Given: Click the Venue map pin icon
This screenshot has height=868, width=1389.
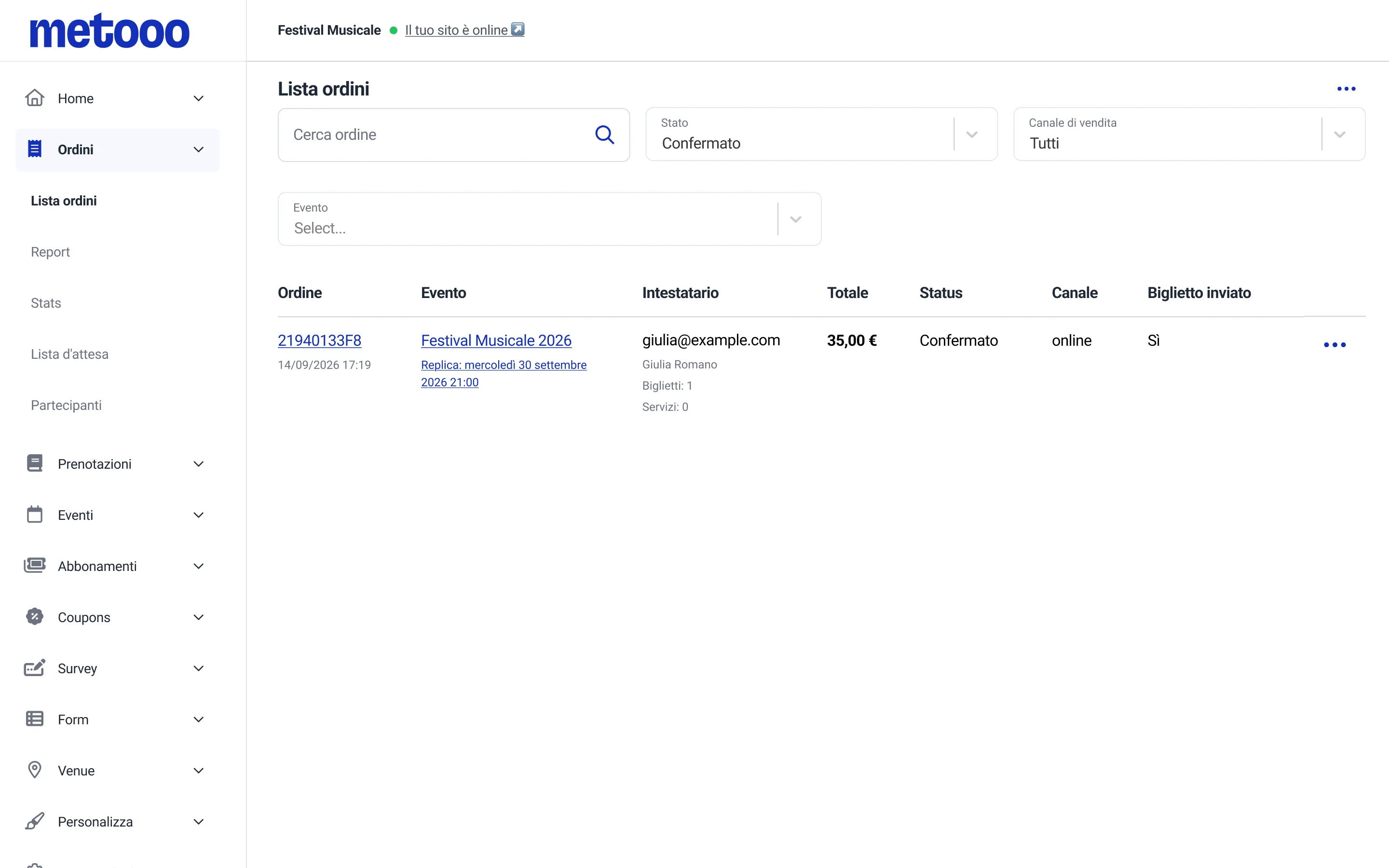Looking at the screenshot, I should (34, 770).
